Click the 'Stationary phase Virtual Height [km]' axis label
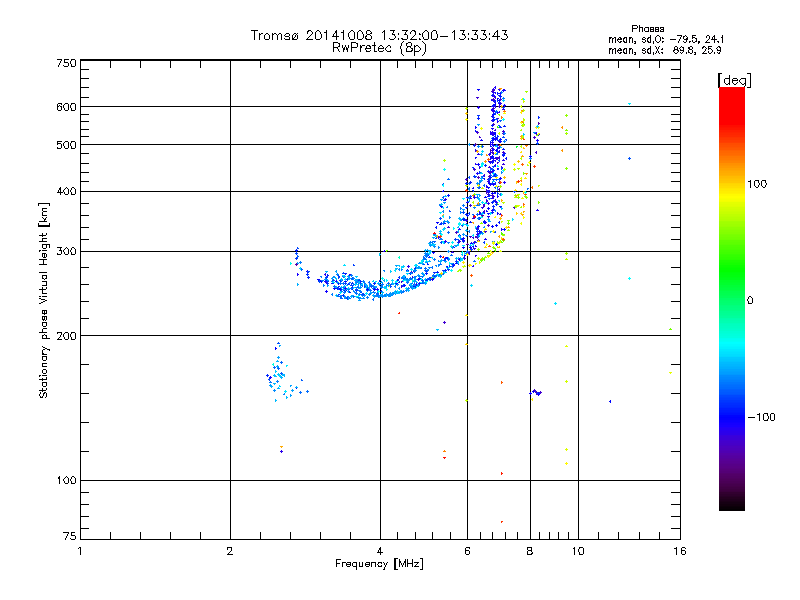This screenshot has width=800, height=600. (x=44, y=300)
